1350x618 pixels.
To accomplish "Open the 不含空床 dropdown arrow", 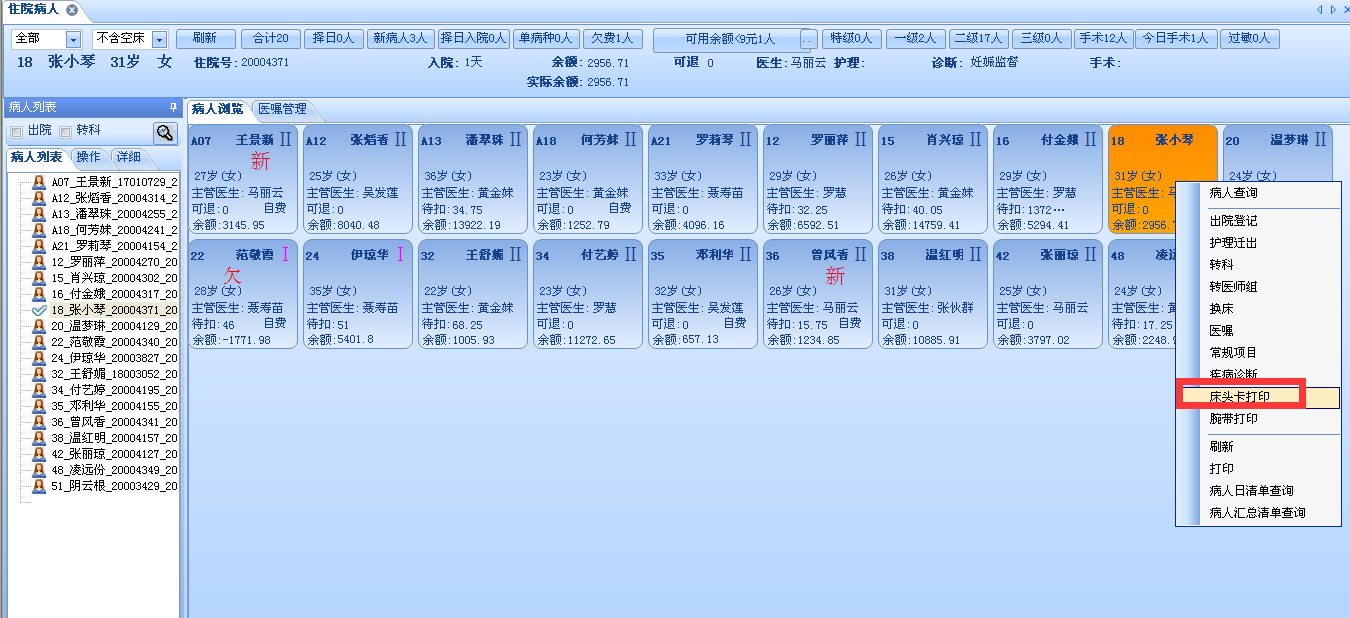I will click(x=159, y=39).
